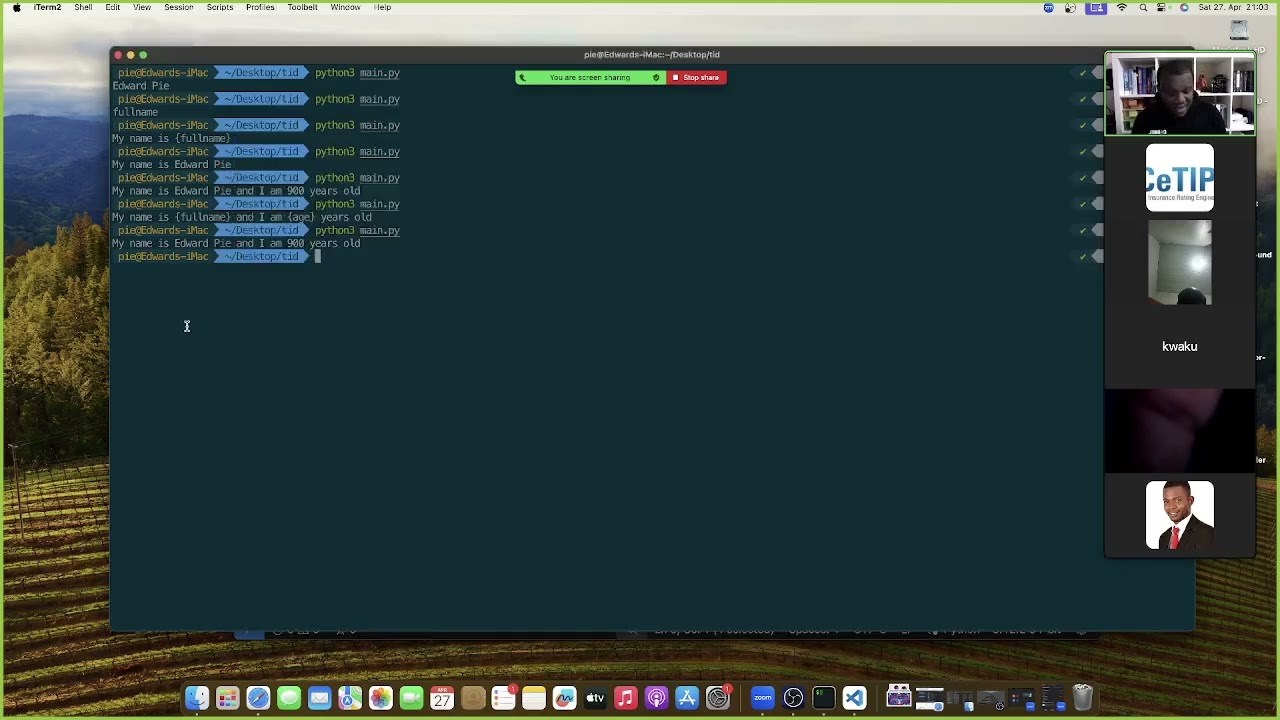Screen dimensions: 1280x720
Task: Open the Help menu
Action: (x=382, y=7)
